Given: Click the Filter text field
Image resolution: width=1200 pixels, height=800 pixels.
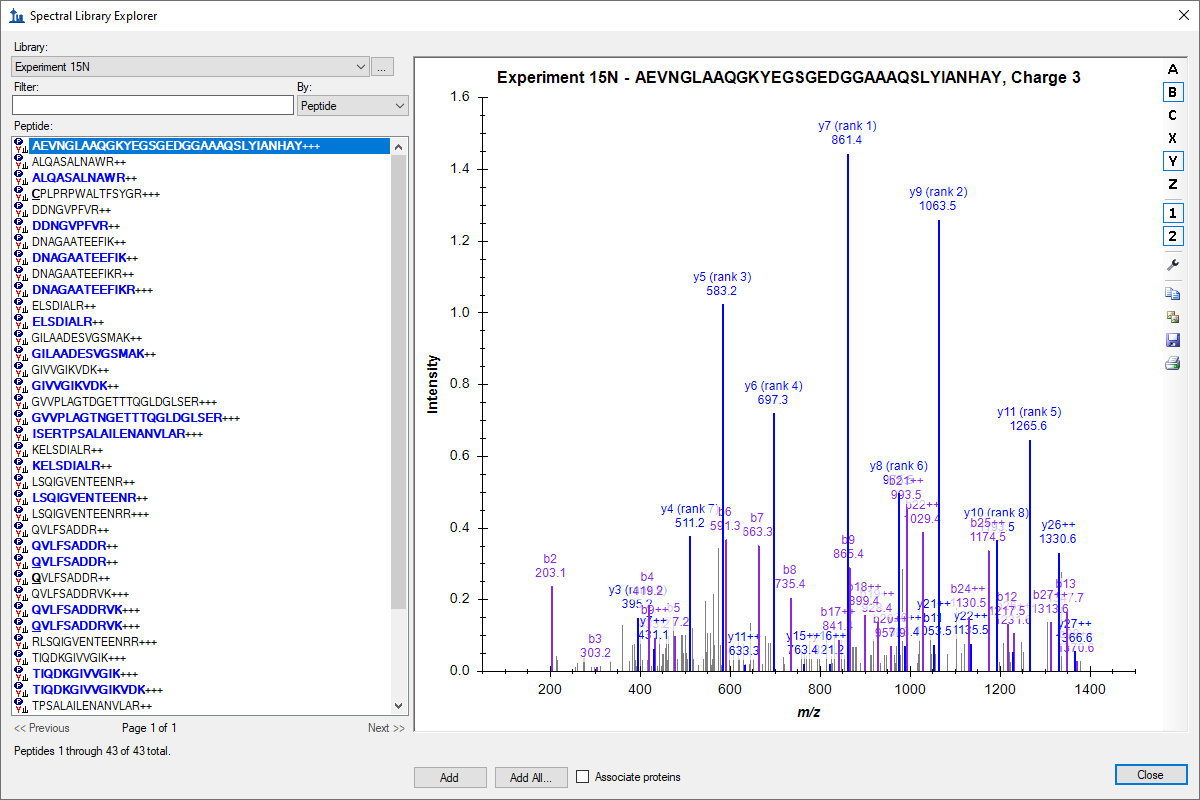Looking at the screenshot, I should click(153, 106).
